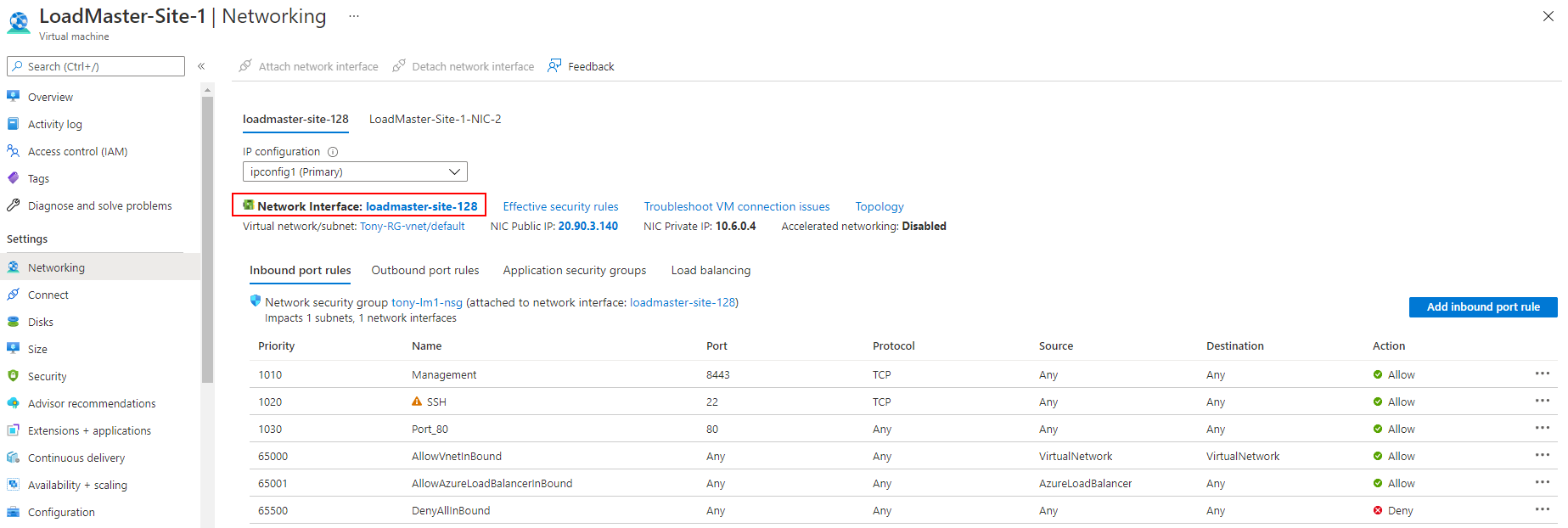Open Tony-RG-vnet/default subnet link
1568x528 pixels.
(x=413, y=227)
